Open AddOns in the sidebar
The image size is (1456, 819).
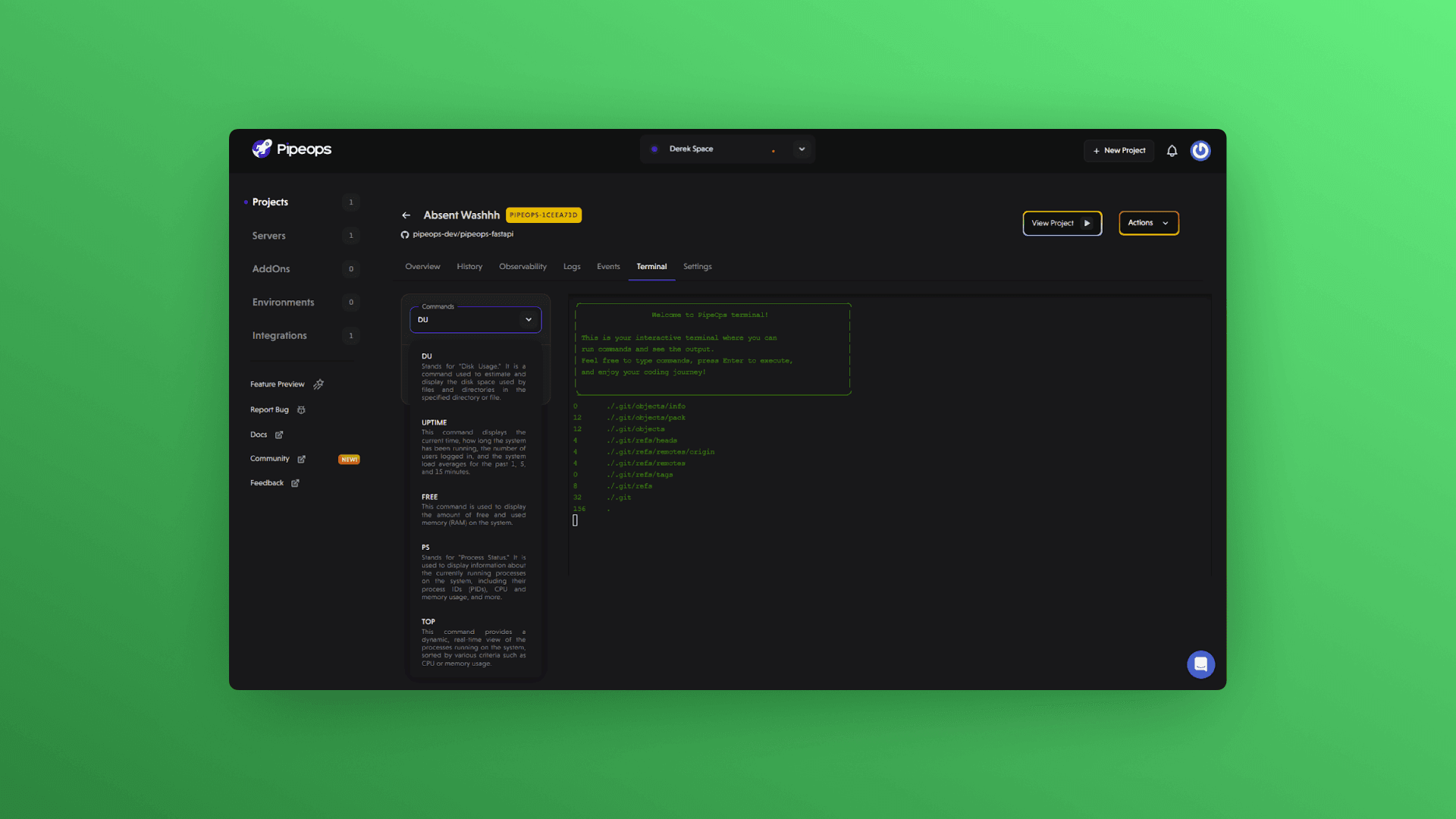coord(271,269)
